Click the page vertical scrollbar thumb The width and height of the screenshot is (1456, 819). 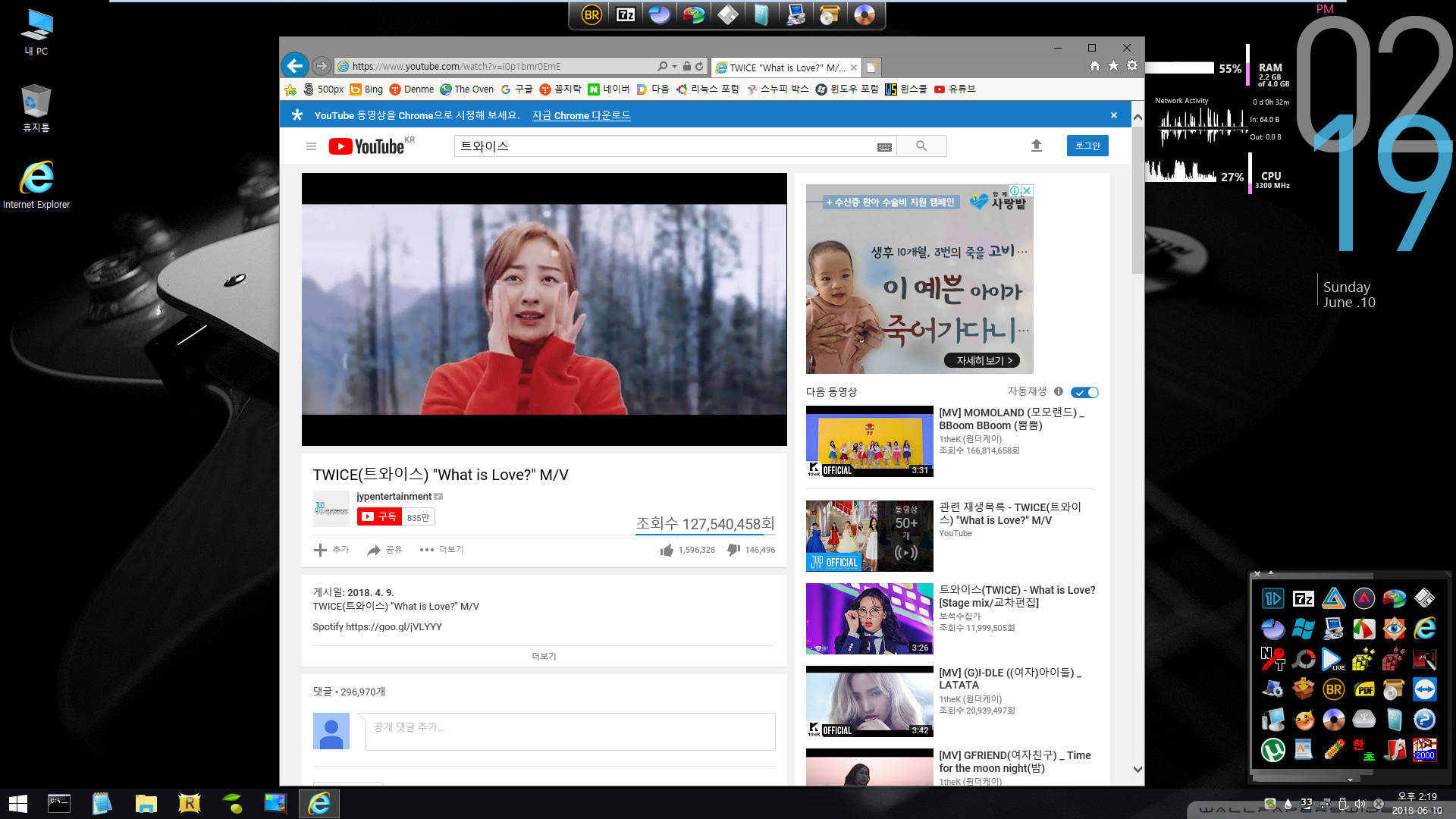1137,200
